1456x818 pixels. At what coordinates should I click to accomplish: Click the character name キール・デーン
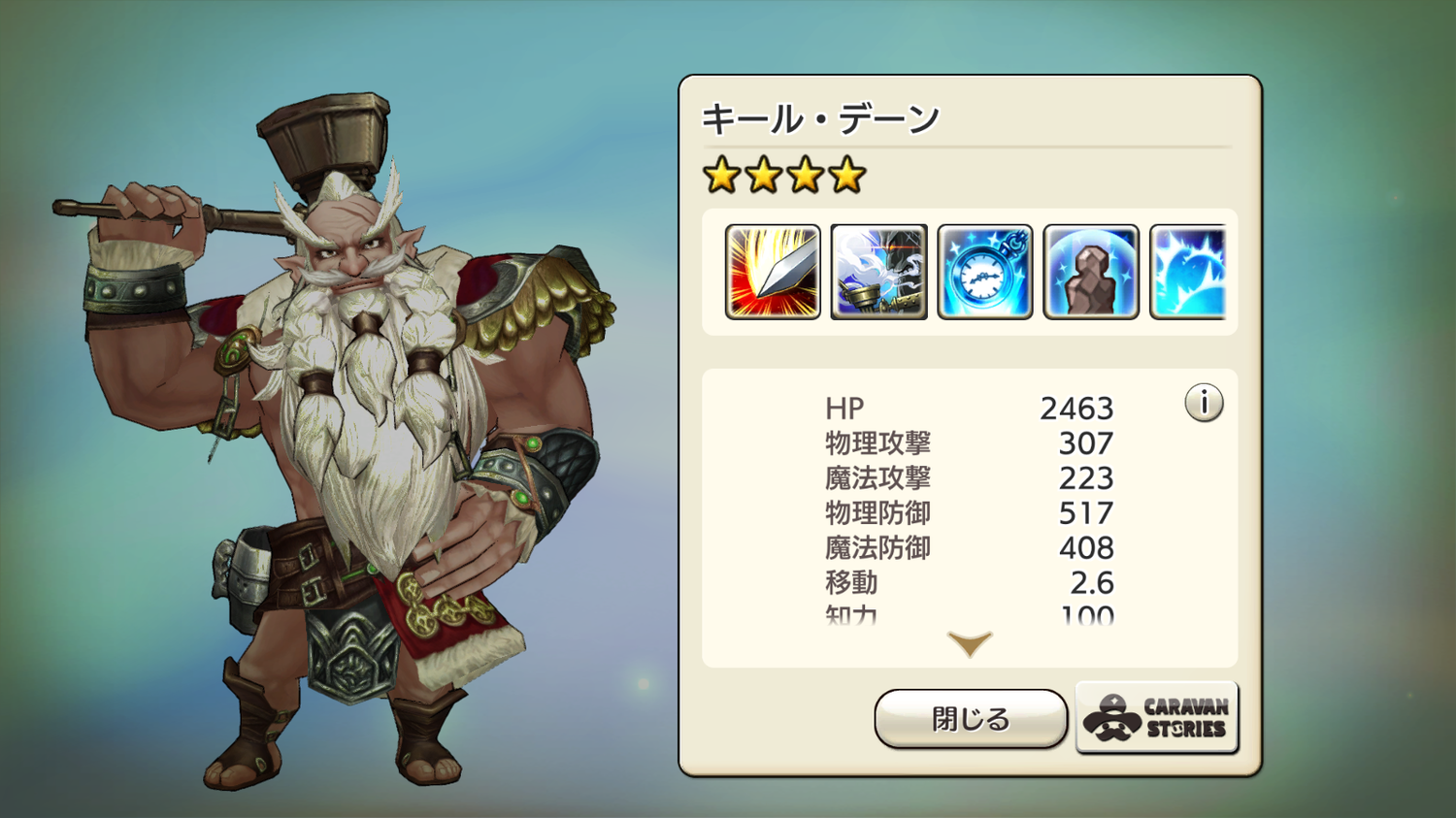click(821, 119)
